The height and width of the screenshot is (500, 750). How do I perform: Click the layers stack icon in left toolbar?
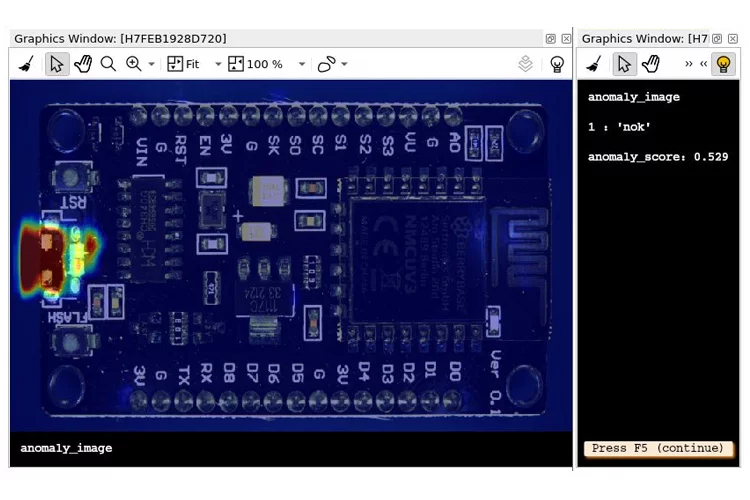pyautogui.click(x=526, y=64)
